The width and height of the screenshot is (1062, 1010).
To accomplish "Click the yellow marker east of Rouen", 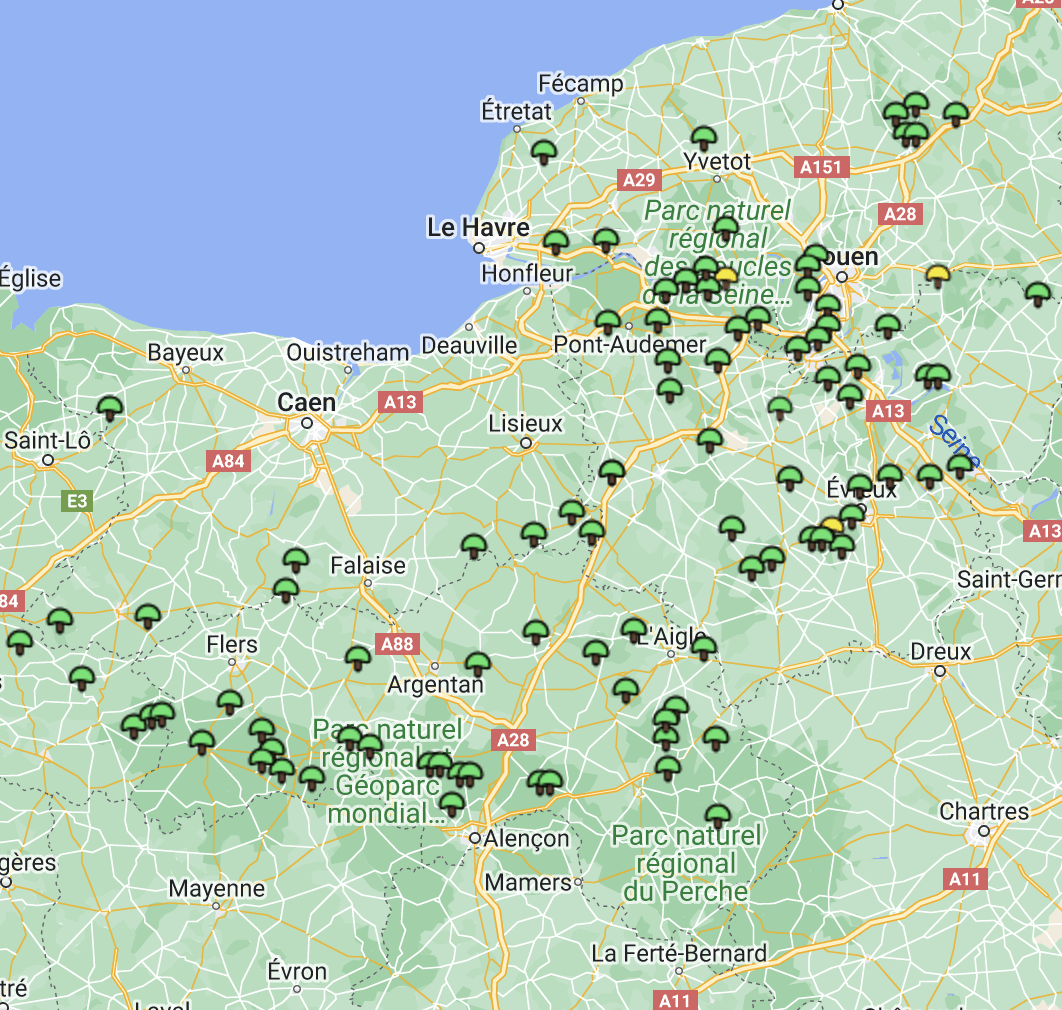I will click(938, 272).
